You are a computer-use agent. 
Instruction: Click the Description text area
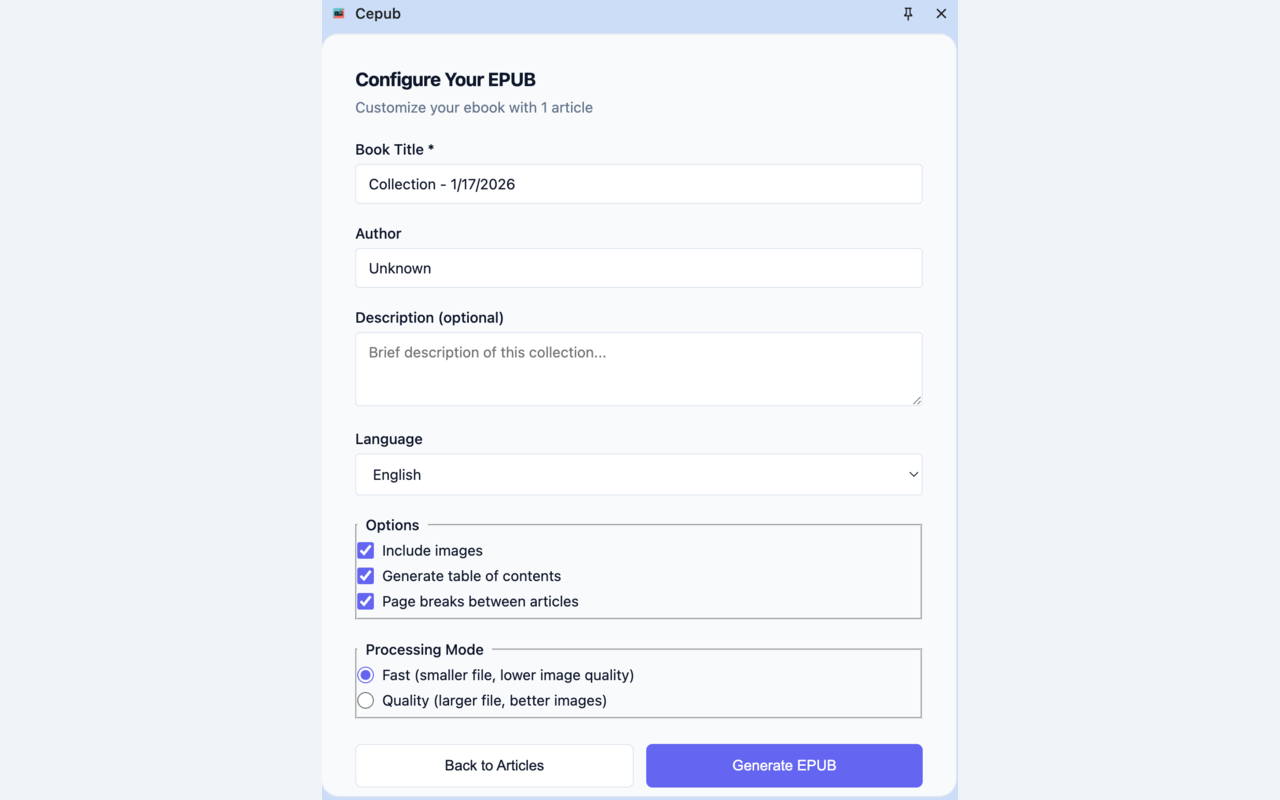638,368
